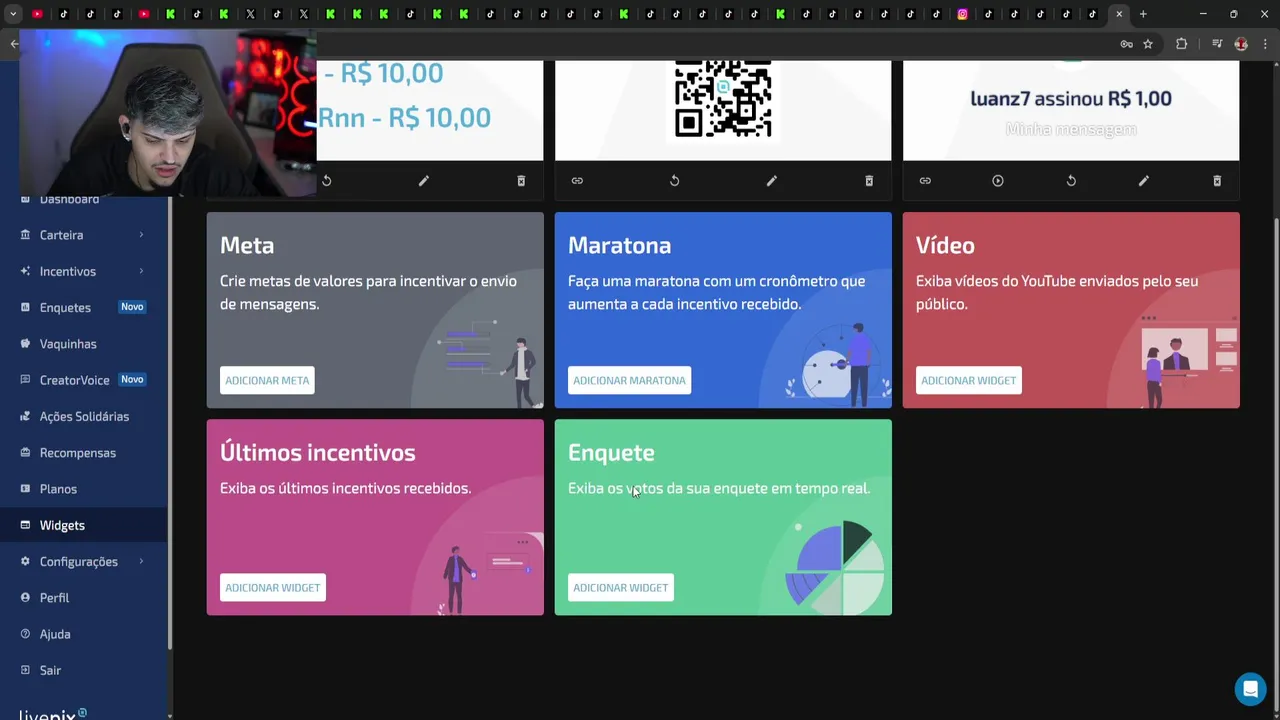Add a widget from the Últimos incentivos card

pyautogui.click(x=272, y=587)
